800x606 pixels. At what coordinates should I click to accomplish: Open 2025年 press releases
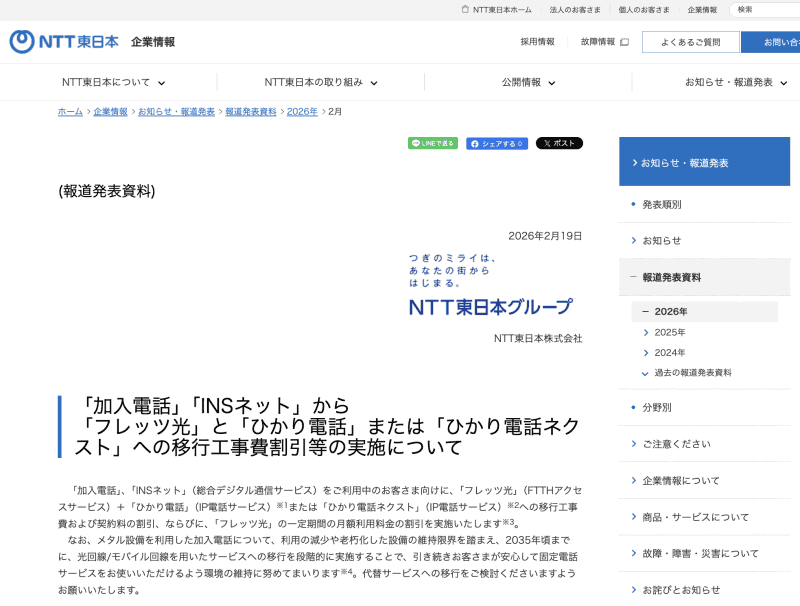pyautogui.click(x=670, y=333)
